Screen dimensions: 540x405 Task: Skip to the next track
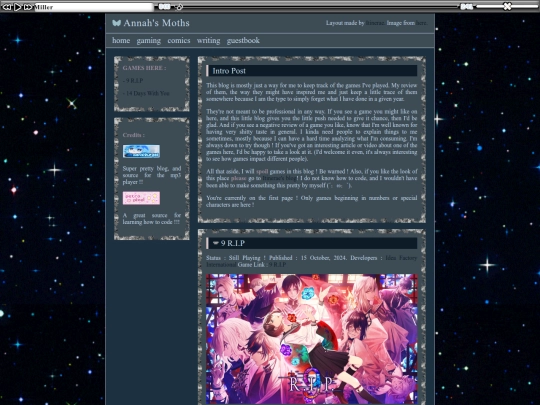click(x=28, y=7)
